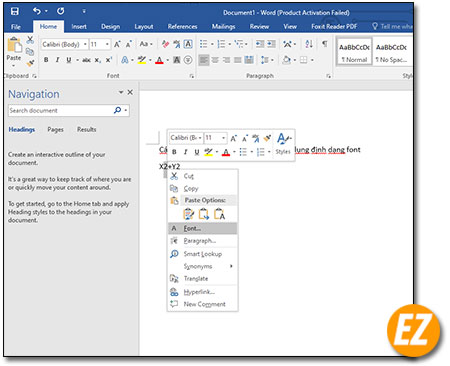Click the Justify alignment icon
Screen dimensions: 450x366
pos(238,60)
